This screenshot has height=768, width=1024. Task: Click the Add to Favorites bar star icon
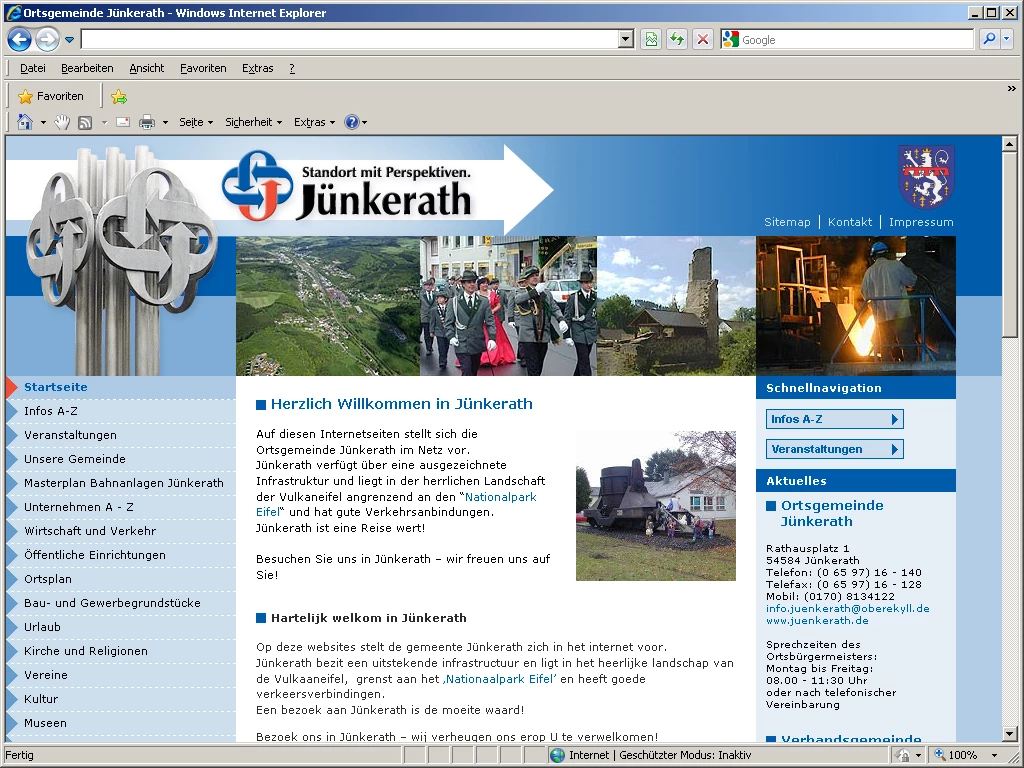(x=119, y=97)
